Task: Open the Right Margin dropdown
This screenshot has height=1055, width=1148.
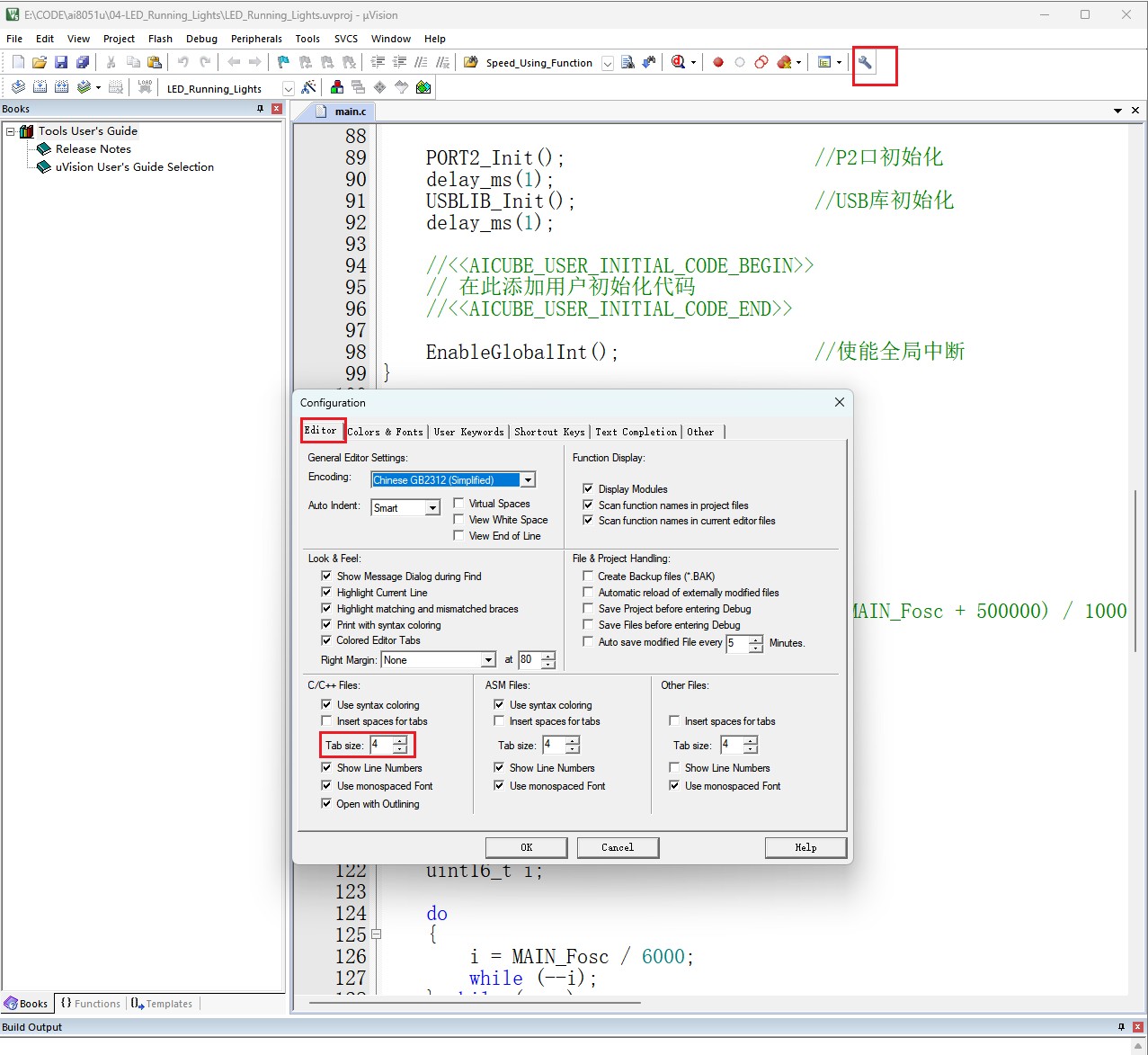Action: pos(488,660)
